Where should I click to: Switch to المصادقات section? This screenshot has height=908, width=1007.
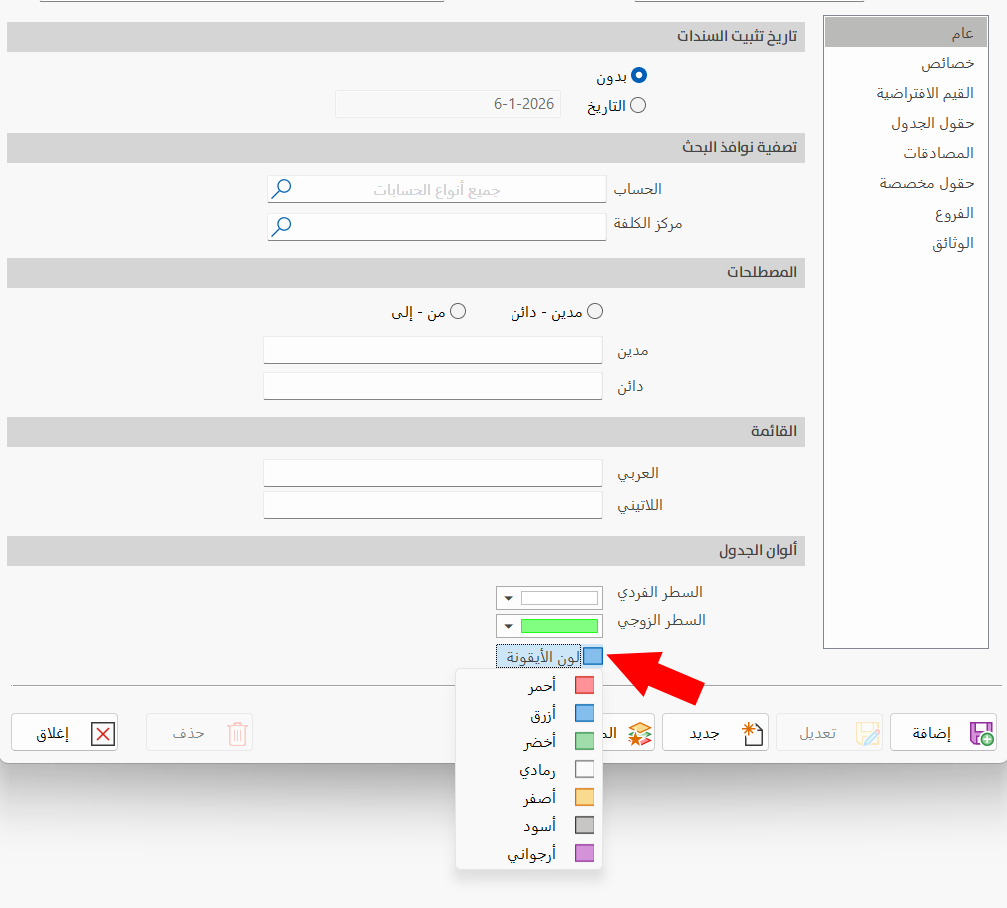pyautogui.click(x=906, y=153)
